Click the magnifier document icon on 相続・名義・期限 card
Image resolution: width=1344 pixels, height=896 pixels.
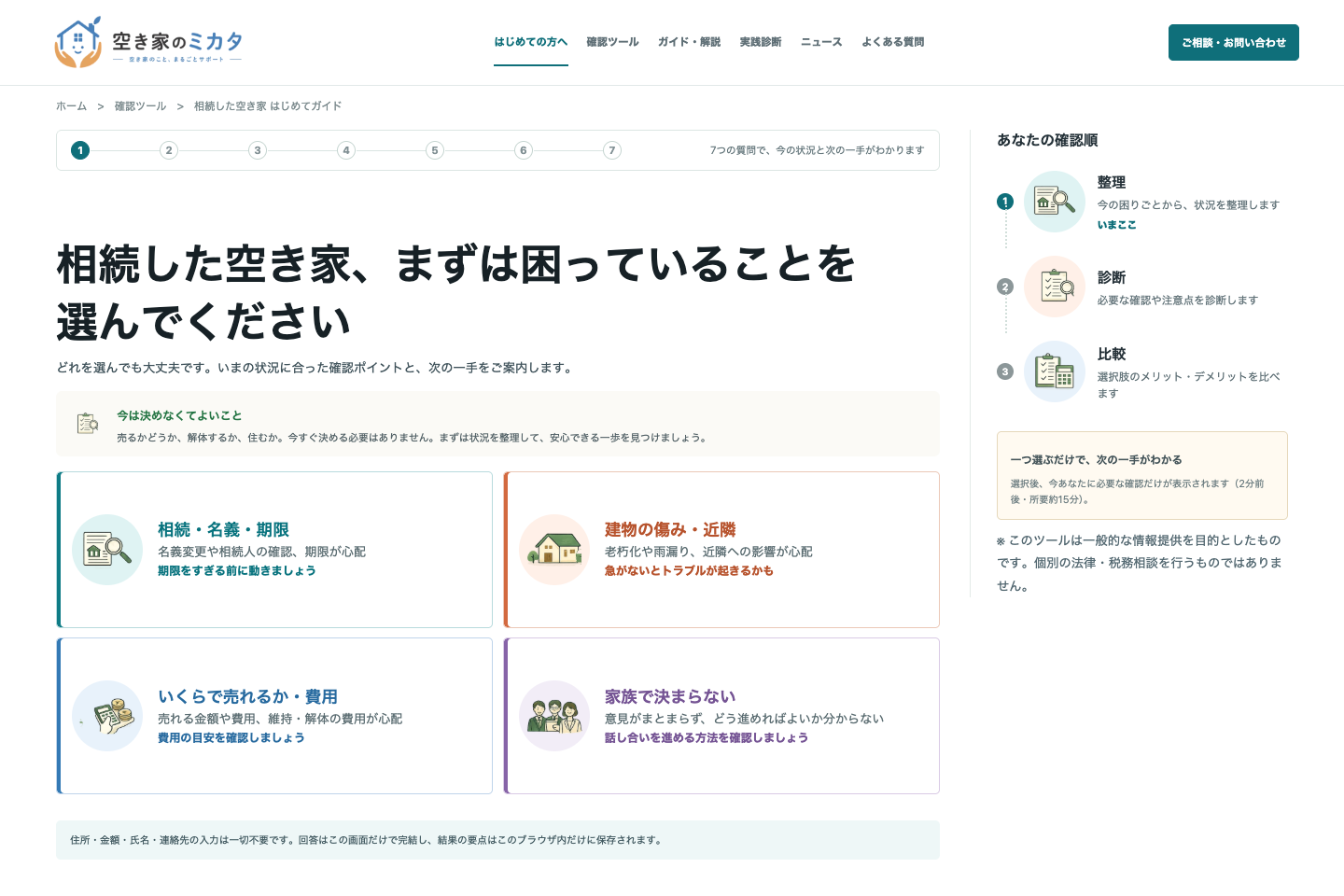(107, 550)
